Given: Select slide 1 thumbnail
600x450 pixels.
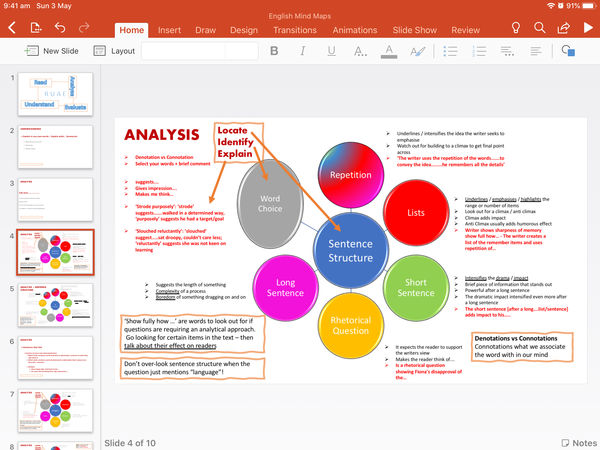Looking at the screenshot, I should (55, 94).
